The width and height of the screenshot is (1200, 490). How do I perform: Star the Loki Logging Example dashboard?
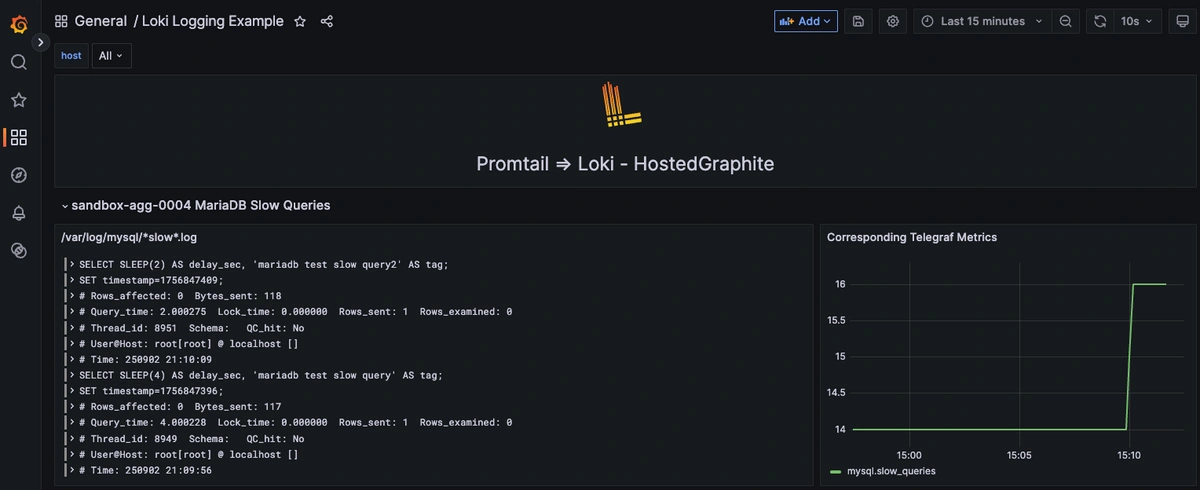(300, 21)
